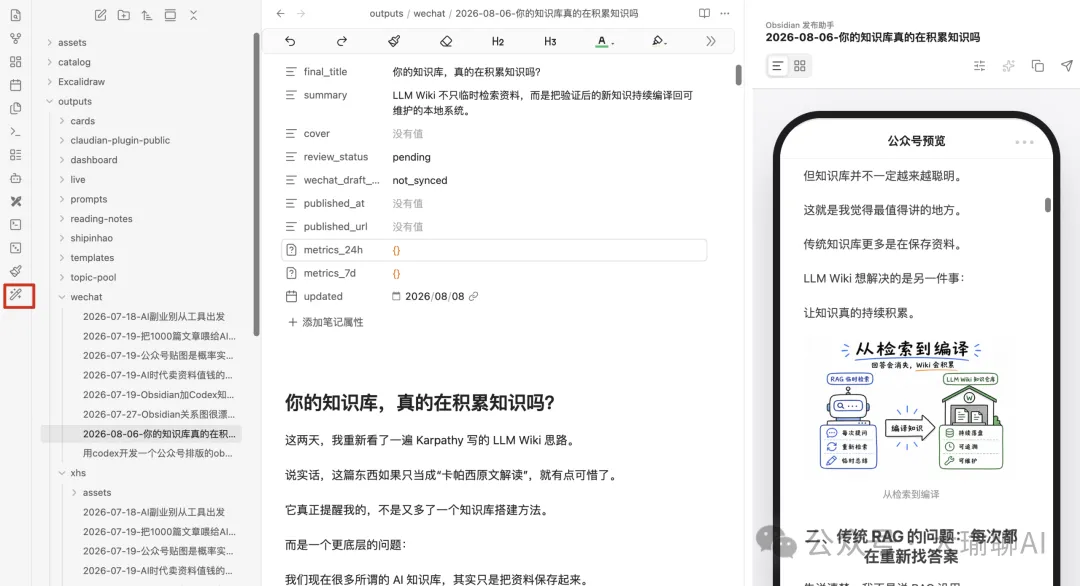This screenshot has width=1080, height=586.
Task: Open the preview settings sliders icon
Action: point(979,66)
